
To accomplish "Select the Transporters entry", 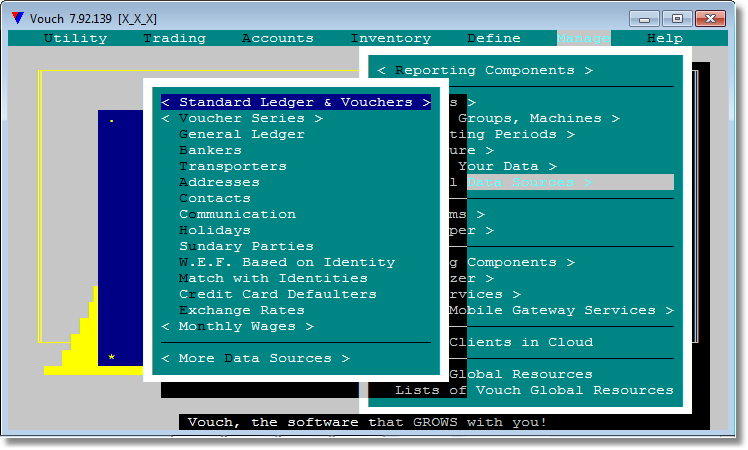I will [x=233, y=166].
